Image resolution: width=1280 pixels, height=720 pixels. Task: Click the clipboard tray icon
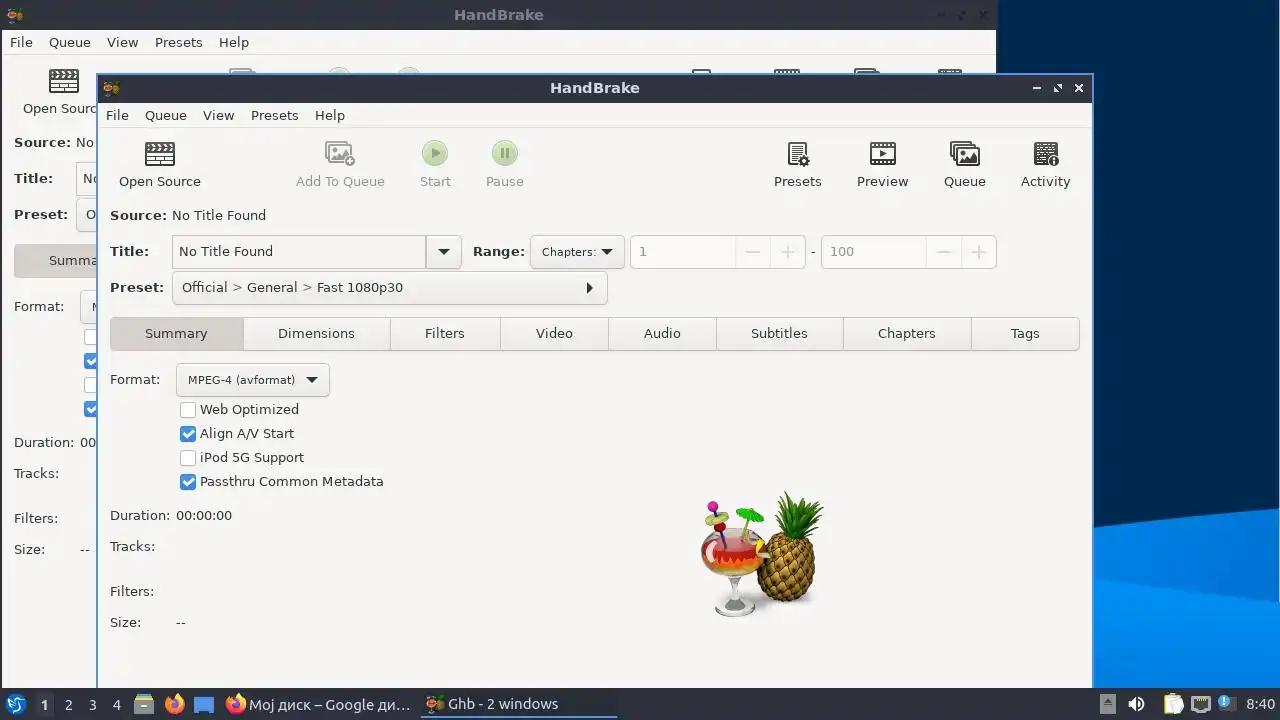[1173, 704]
